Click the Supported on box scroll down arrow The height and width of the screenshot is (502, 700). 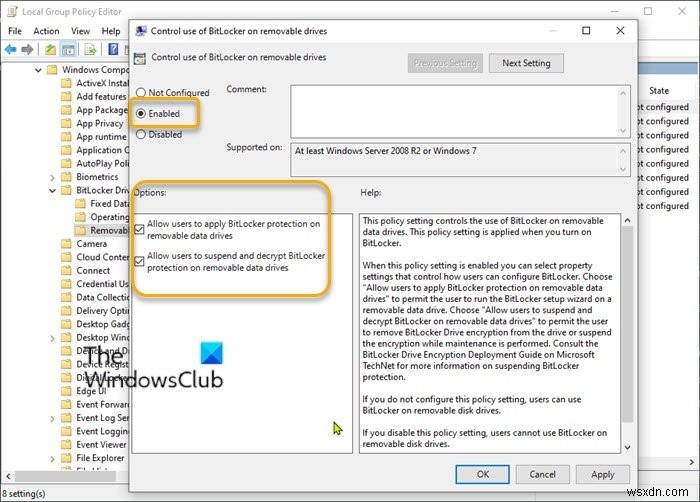623,169
